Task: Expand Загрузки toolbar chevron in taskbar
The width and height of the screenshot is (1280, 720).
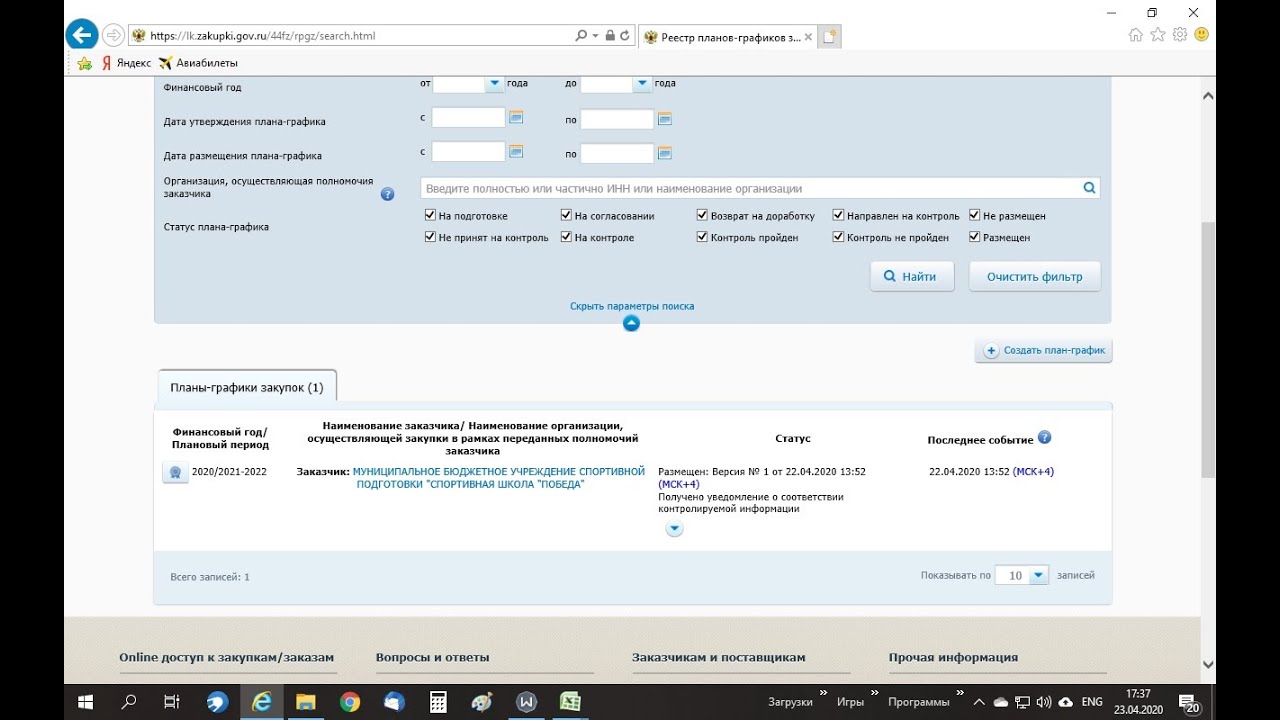Action: (824, 692)
